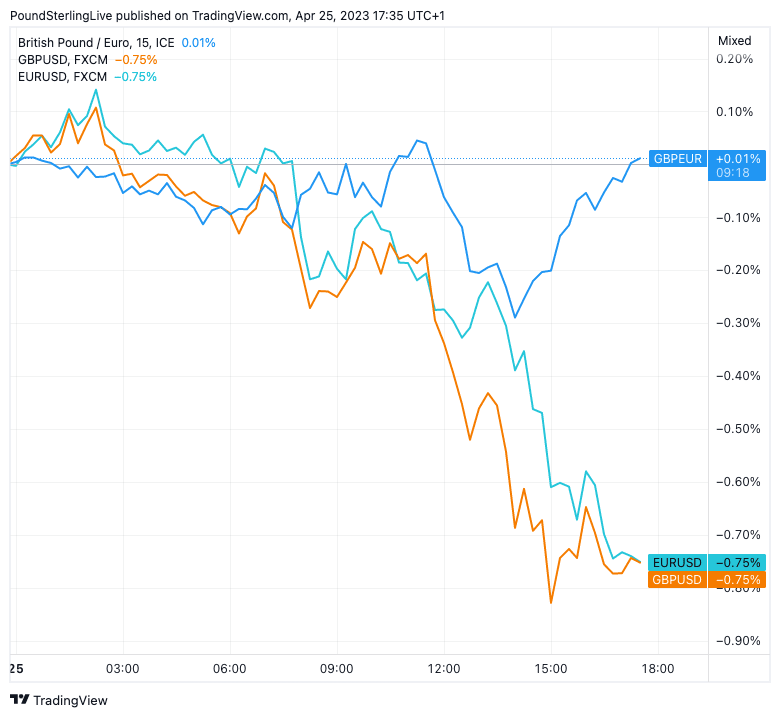
Task: Select EURUSD, FXCM legend entry
Action: pyautogui.click(x=62, y=76)
